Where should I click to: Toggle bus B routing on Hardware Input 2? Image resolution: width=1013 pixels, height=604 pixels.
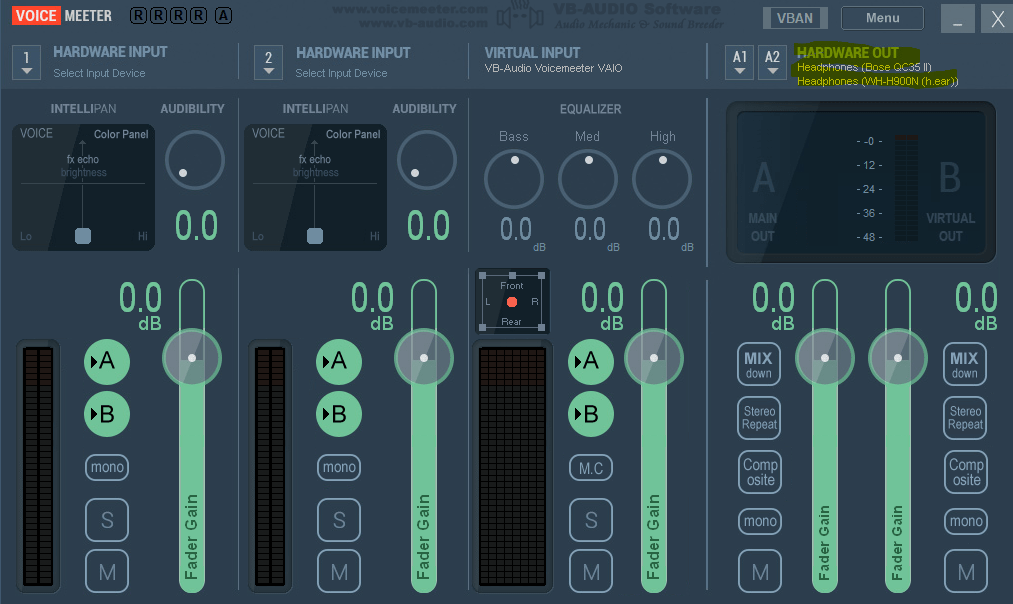click(339, 414)
